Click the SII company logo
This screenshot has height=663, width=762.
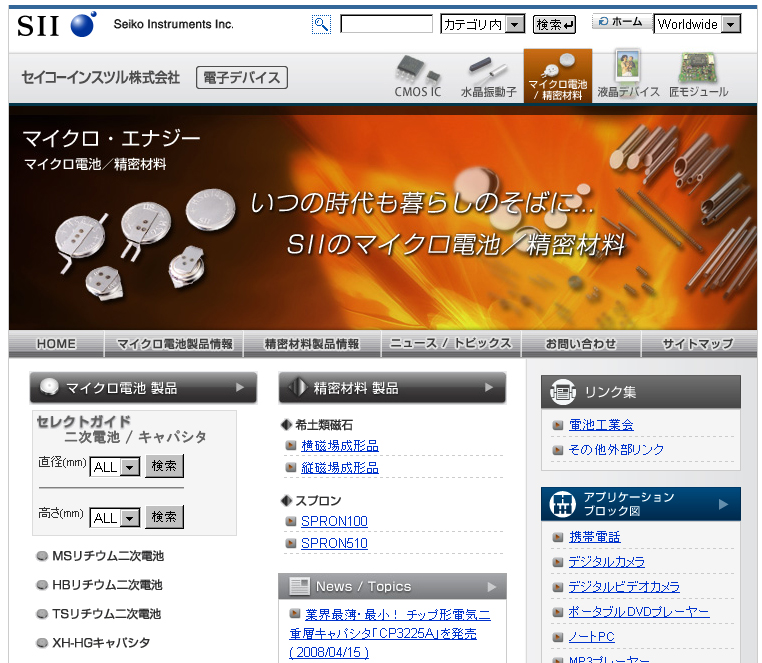[x=57, y=24]
